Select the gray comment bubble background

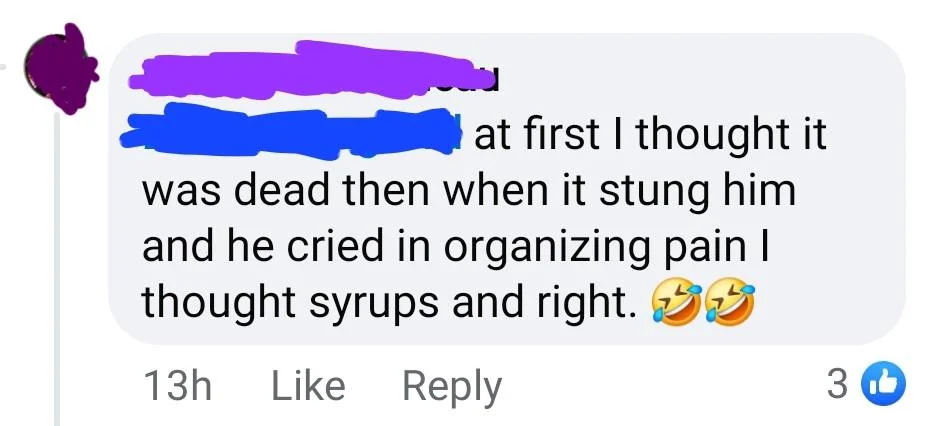(x=506, y=189)
